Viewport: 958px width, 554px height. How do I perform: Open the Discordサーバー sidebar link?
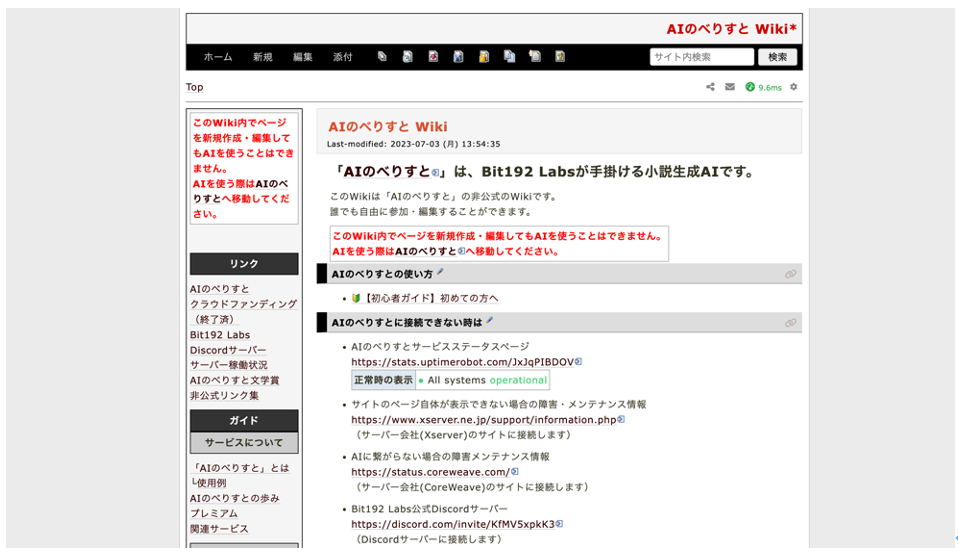228,350
